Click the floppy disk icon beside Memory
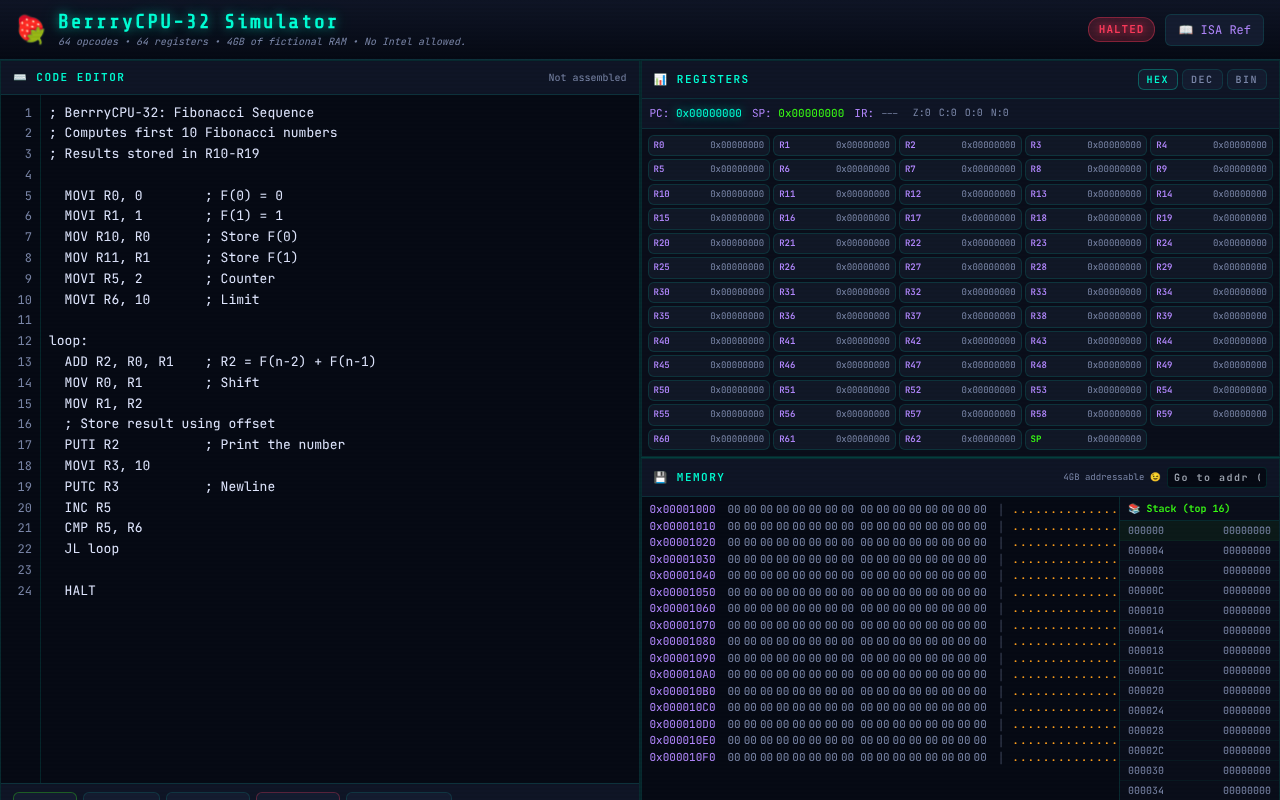The height and width of the screenshot is (800, 1280). click(x=660, y=478)
